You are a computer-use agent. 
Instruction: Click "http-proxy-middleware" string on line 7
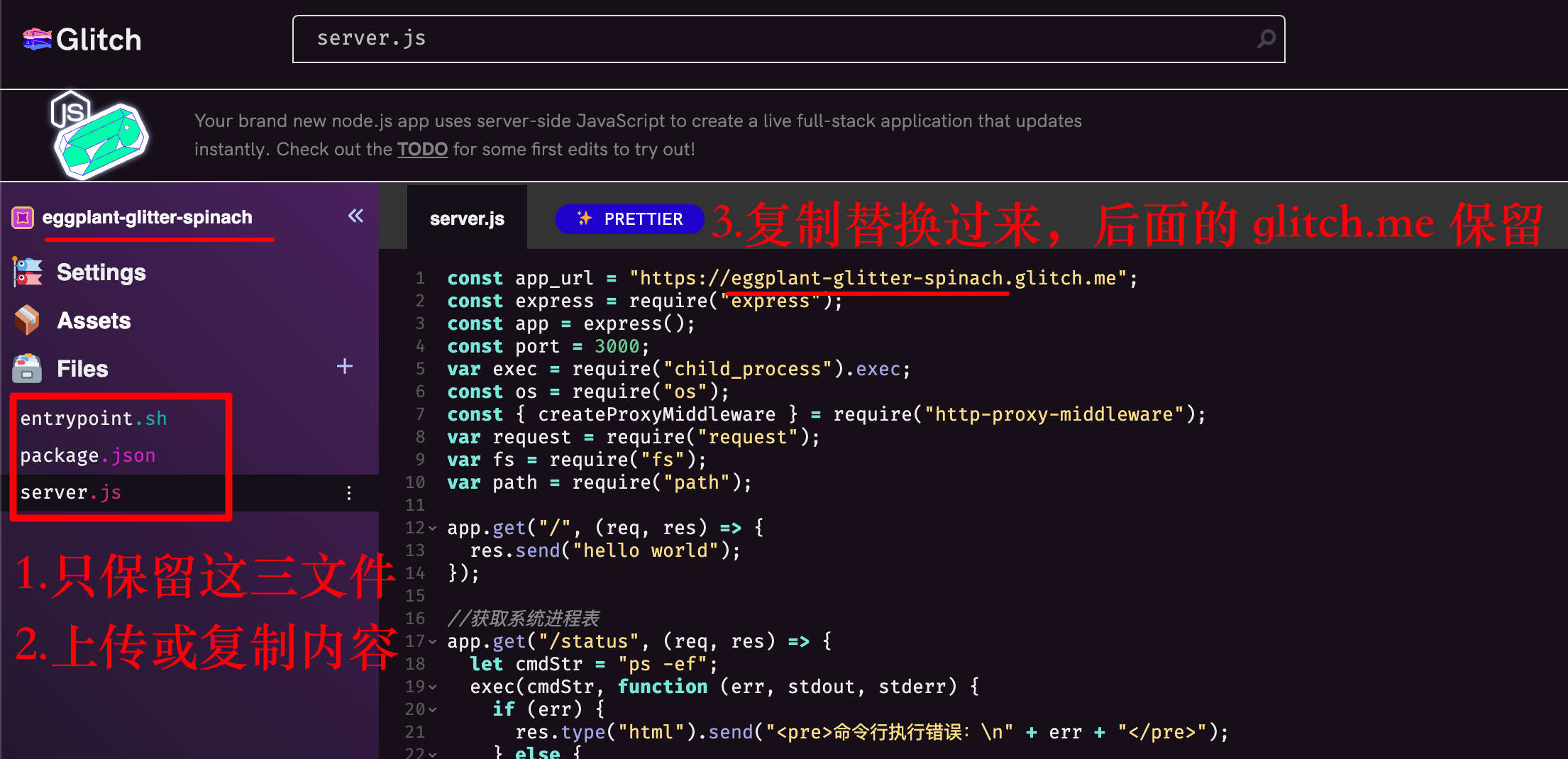pyautogui.click(x=1054, y=414)
